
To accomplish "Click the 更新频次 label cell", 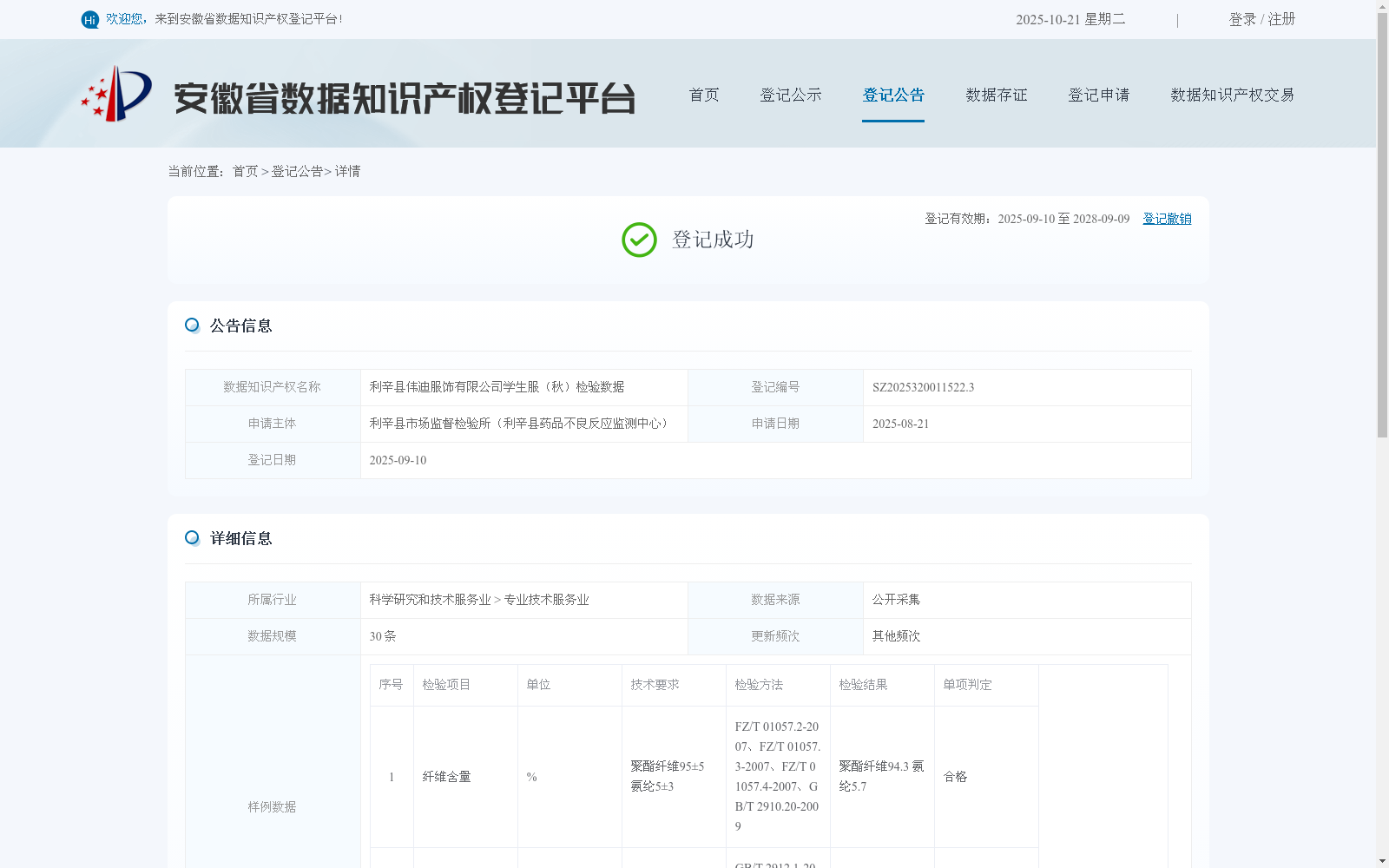I will point(775,636).
